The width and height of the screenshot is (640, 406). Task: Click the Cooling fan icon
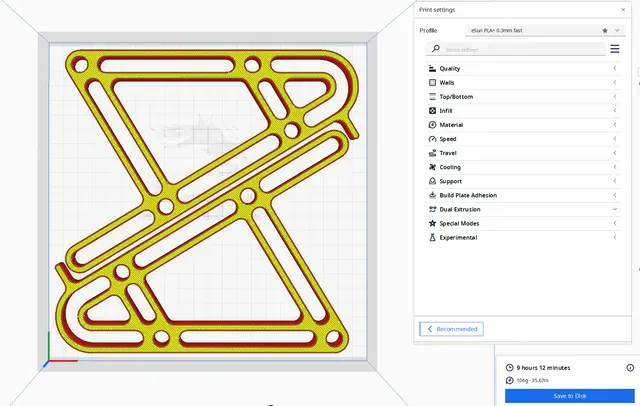coord(432,167)
